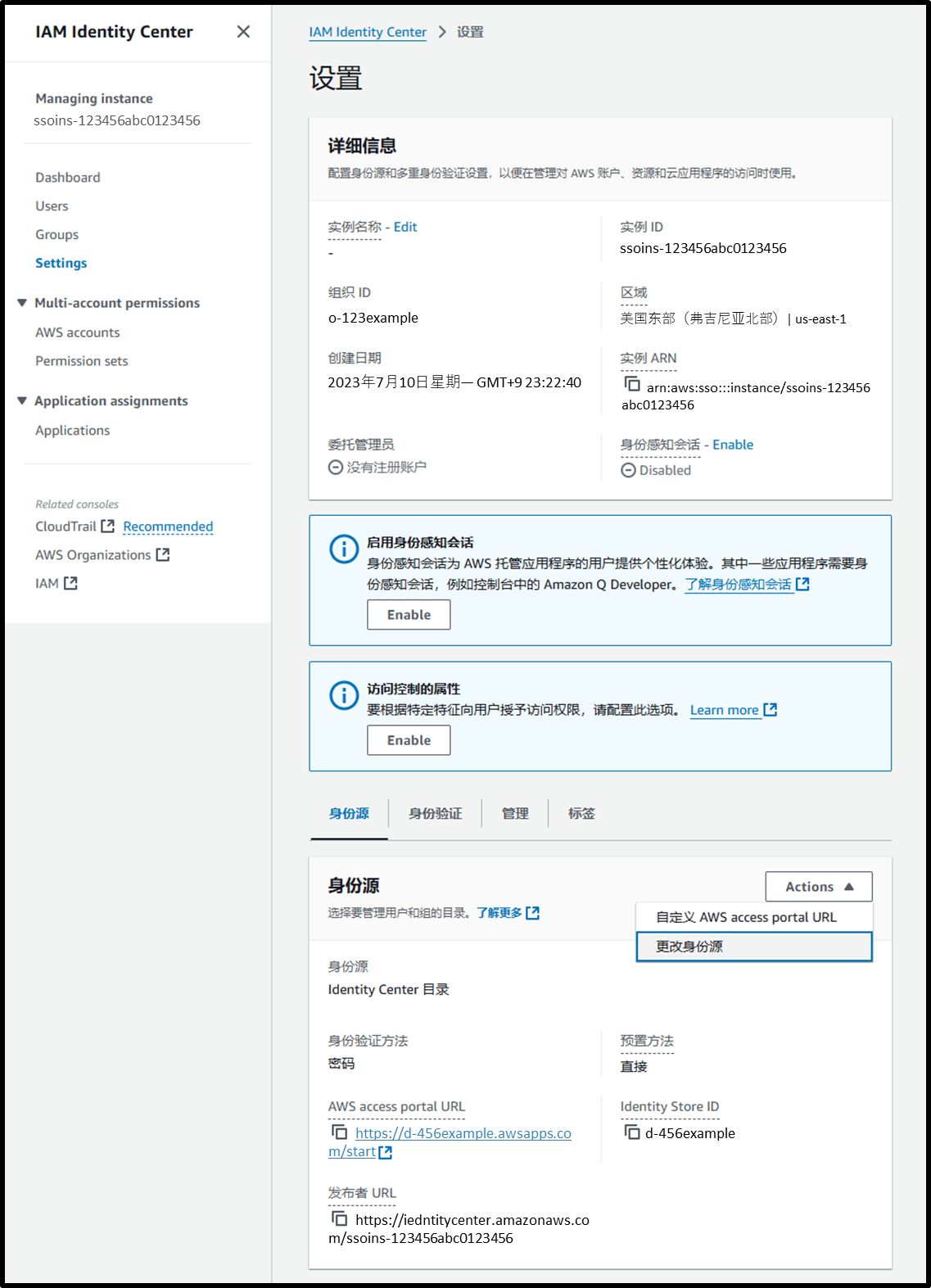The width and height of the screenshot is (931, 1288).
Task: Click the breadcrumb chevron separator
Action: (x=442, y=32)
